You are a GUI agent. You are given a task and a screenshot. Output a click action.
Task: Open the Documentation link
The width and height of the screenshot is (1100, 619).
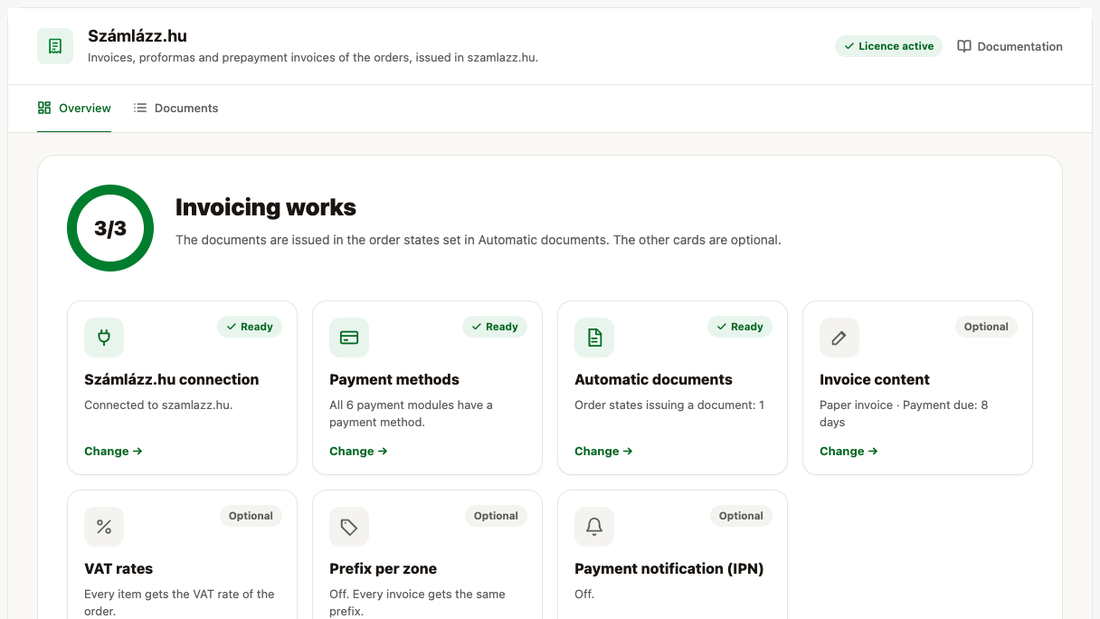[x=1010, y=46]
